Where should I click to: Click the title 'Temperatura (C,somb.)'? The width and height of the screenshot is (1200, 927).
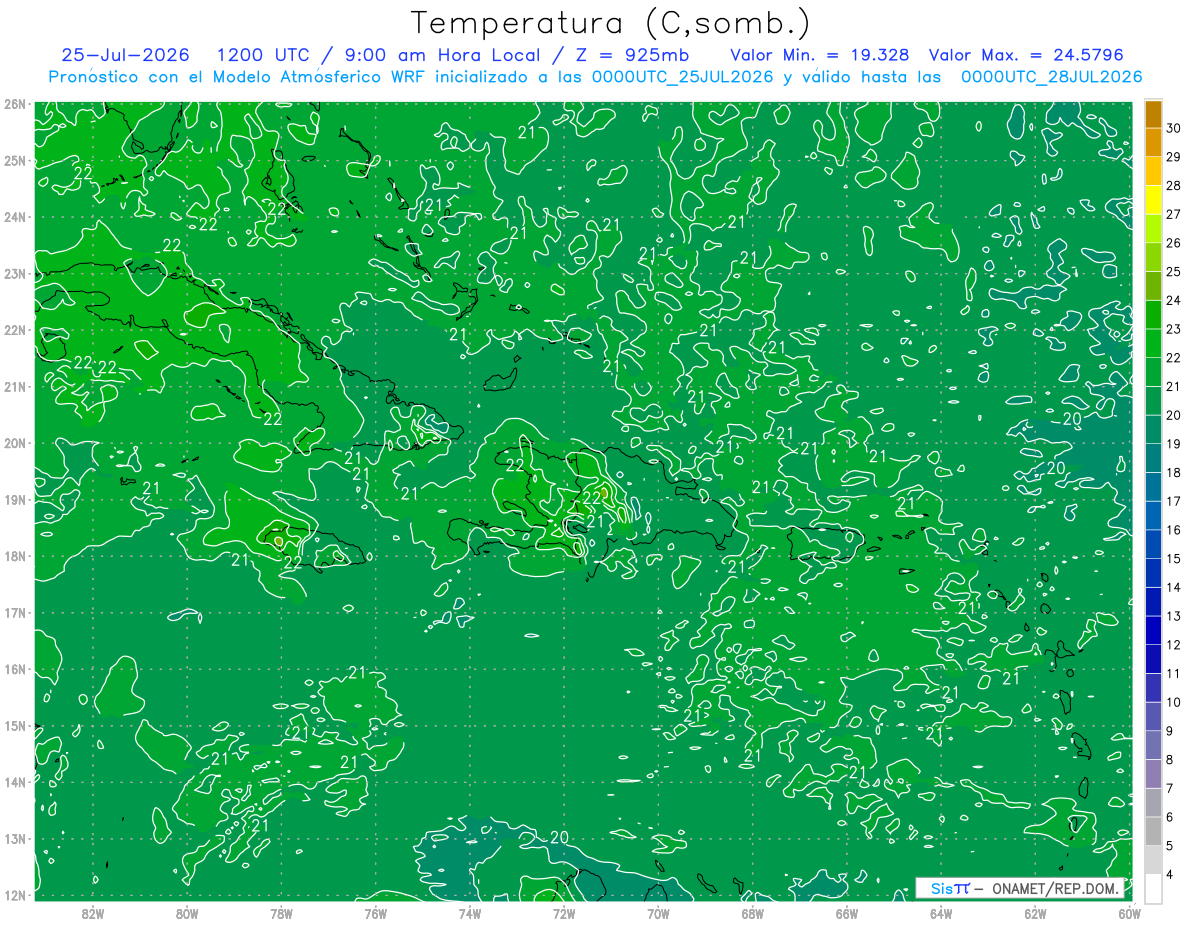611,24
